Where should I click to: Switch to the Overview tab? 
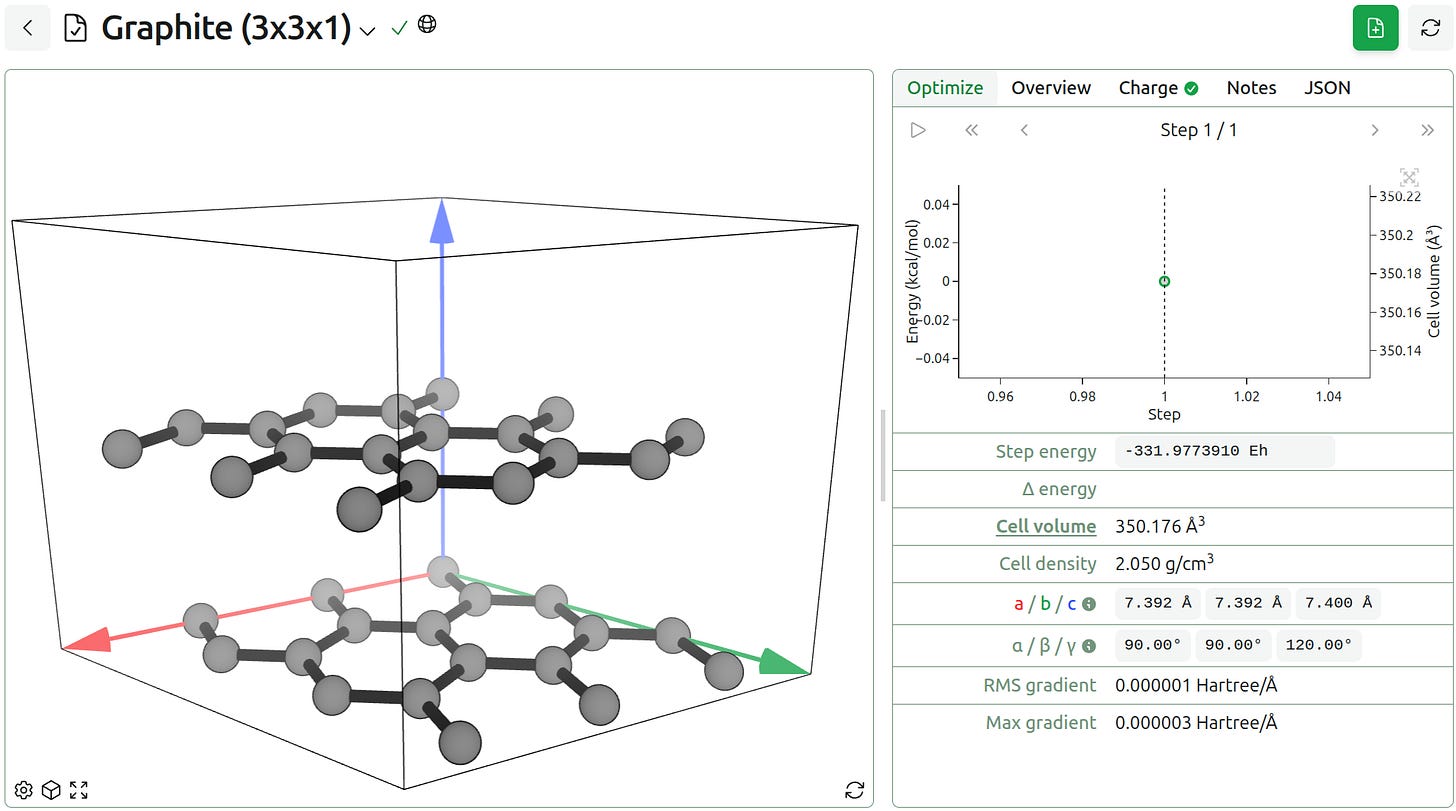tap(1051, 88)
